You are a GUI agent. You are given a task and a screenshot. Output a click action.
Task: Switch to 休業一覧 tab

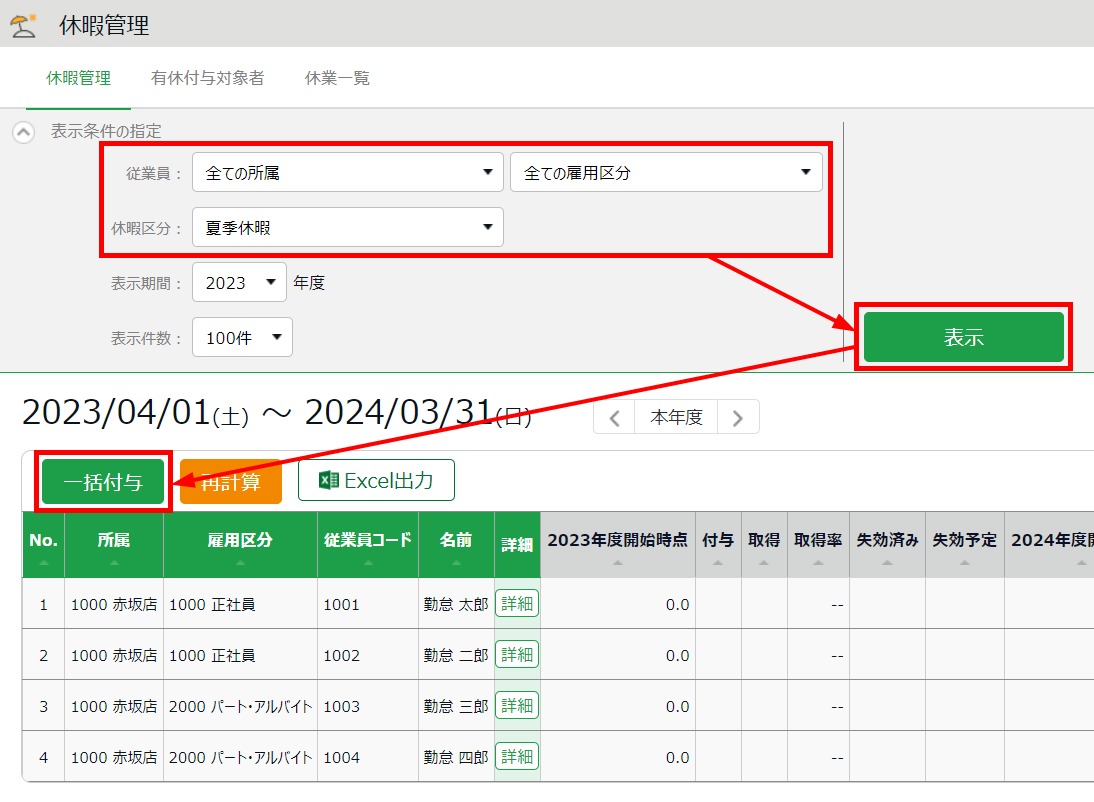pos(337,78)
